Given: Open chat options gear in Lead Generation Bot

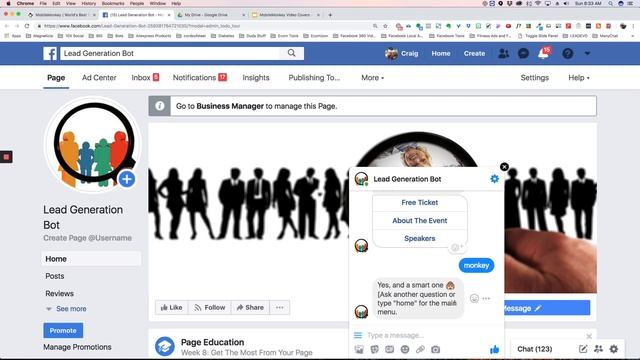Looking at the screenshot, I should pyautogui.click(x=494, y=179).
